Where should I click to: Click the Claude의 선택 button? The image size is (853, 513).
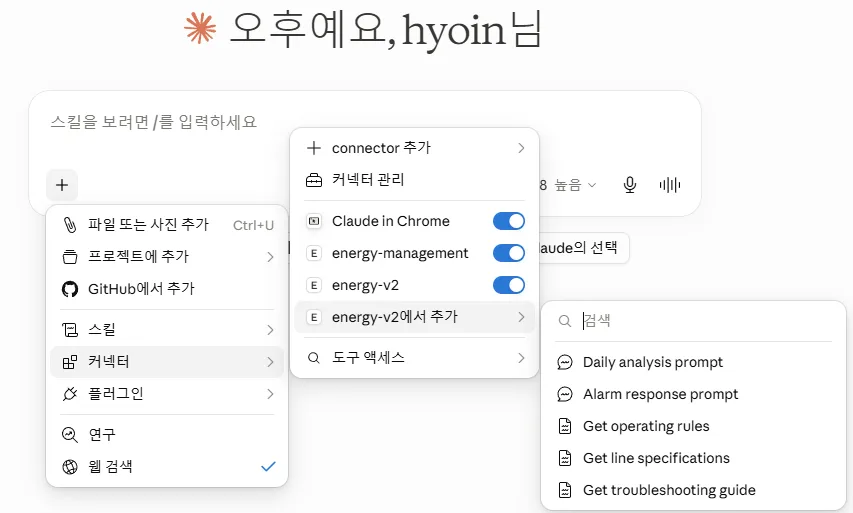pyautogui.click(x=582, y=248)
